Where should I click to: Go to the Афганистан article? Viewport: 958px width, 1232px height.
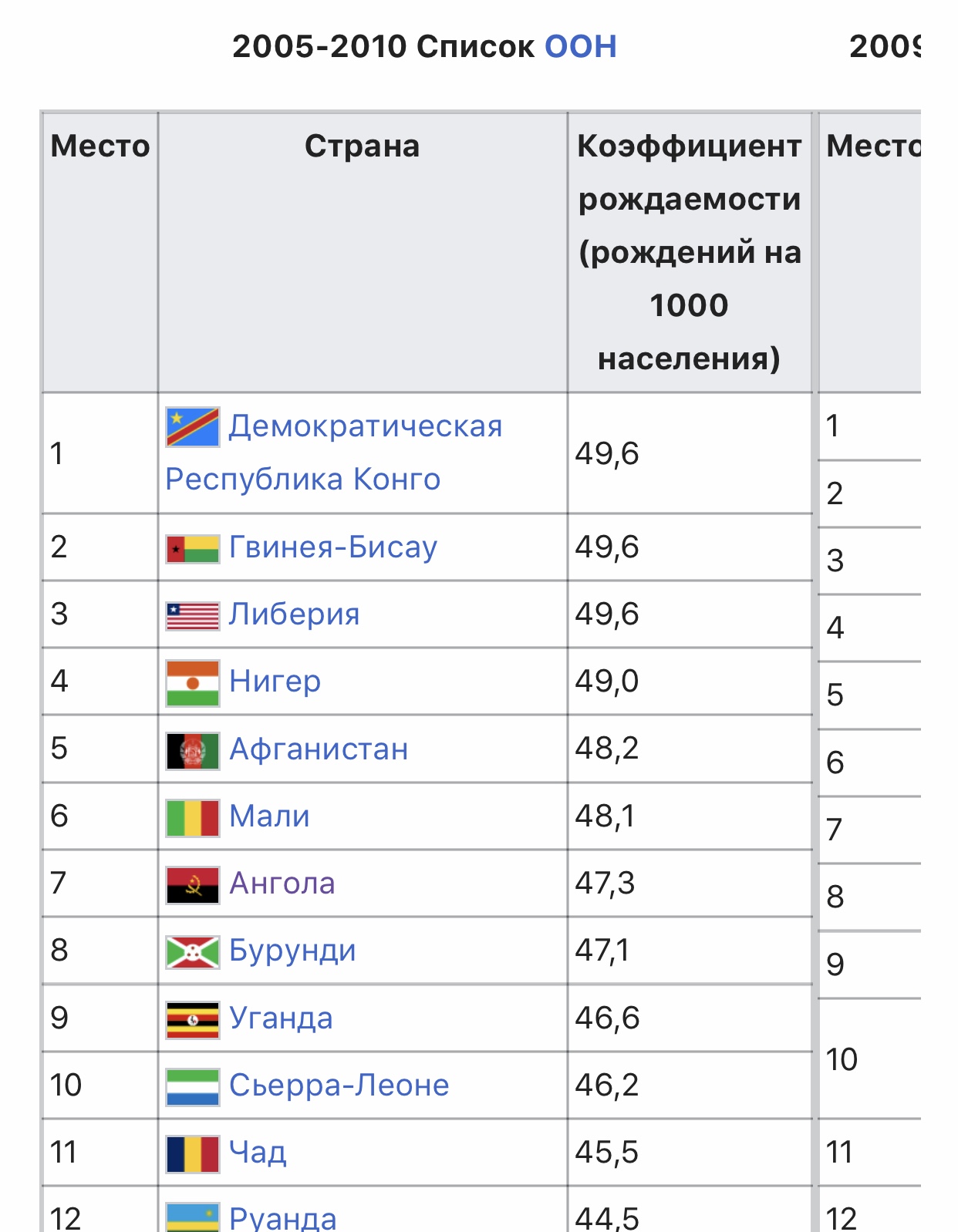(x=319, y=749)
